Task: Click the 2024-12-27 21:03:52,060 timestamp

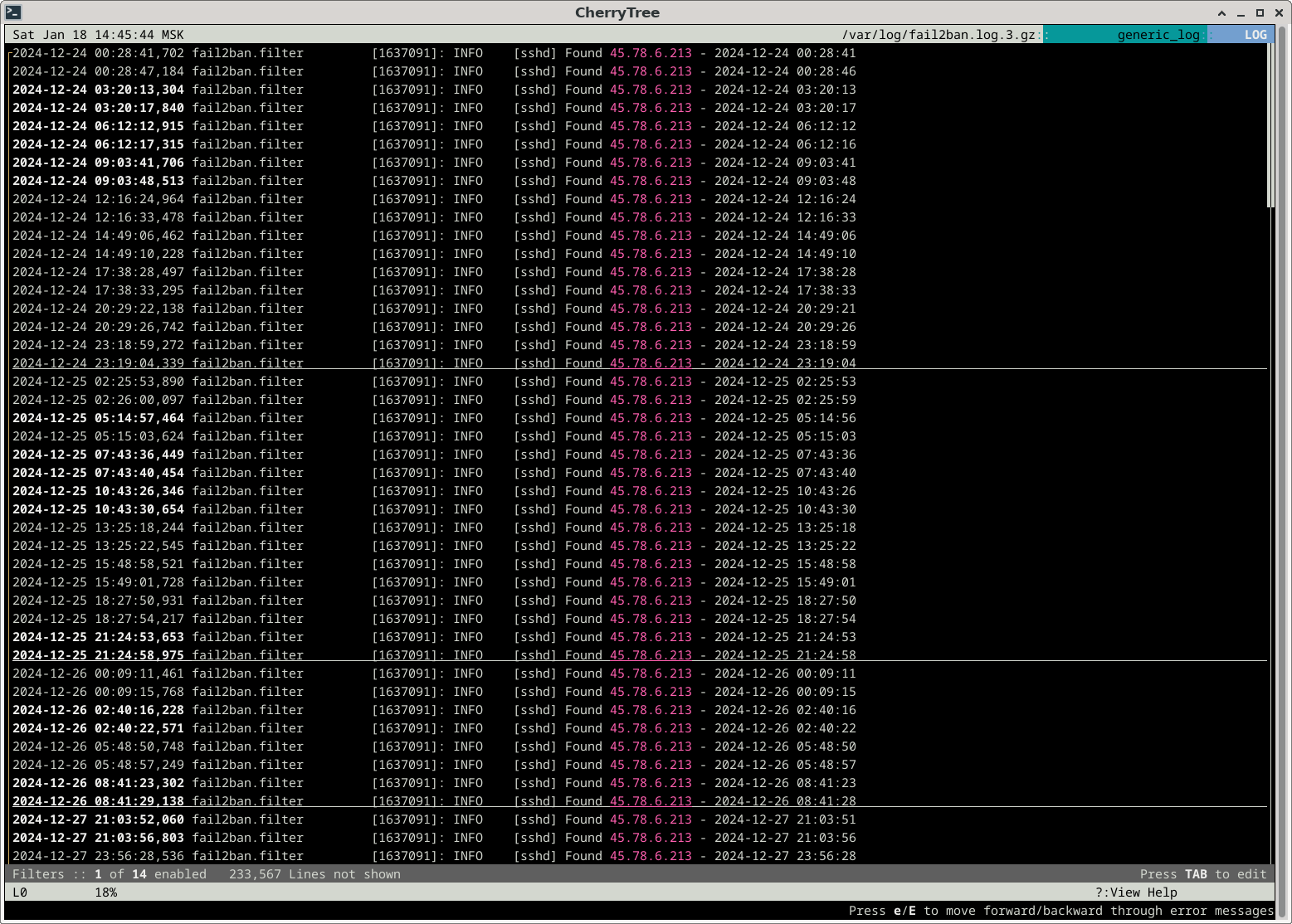Action: pos(98,819)
